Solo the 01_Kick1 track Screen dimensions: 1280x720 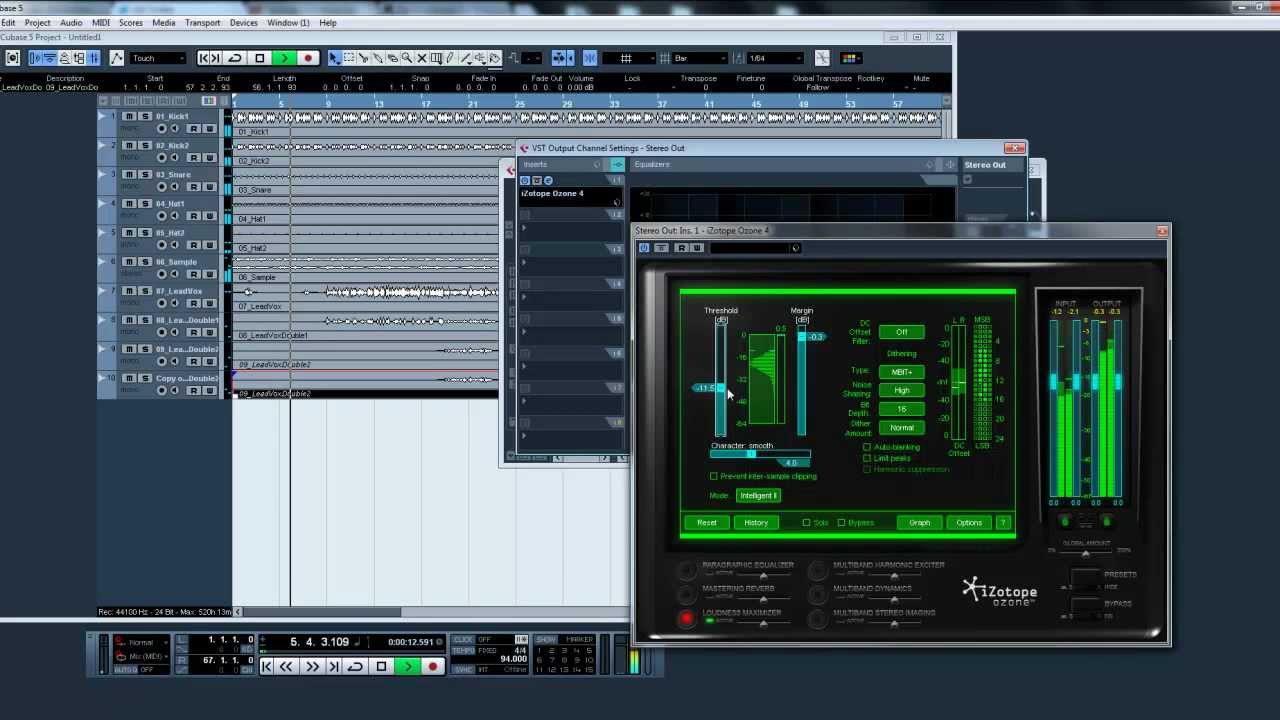(x=144, y=117)
